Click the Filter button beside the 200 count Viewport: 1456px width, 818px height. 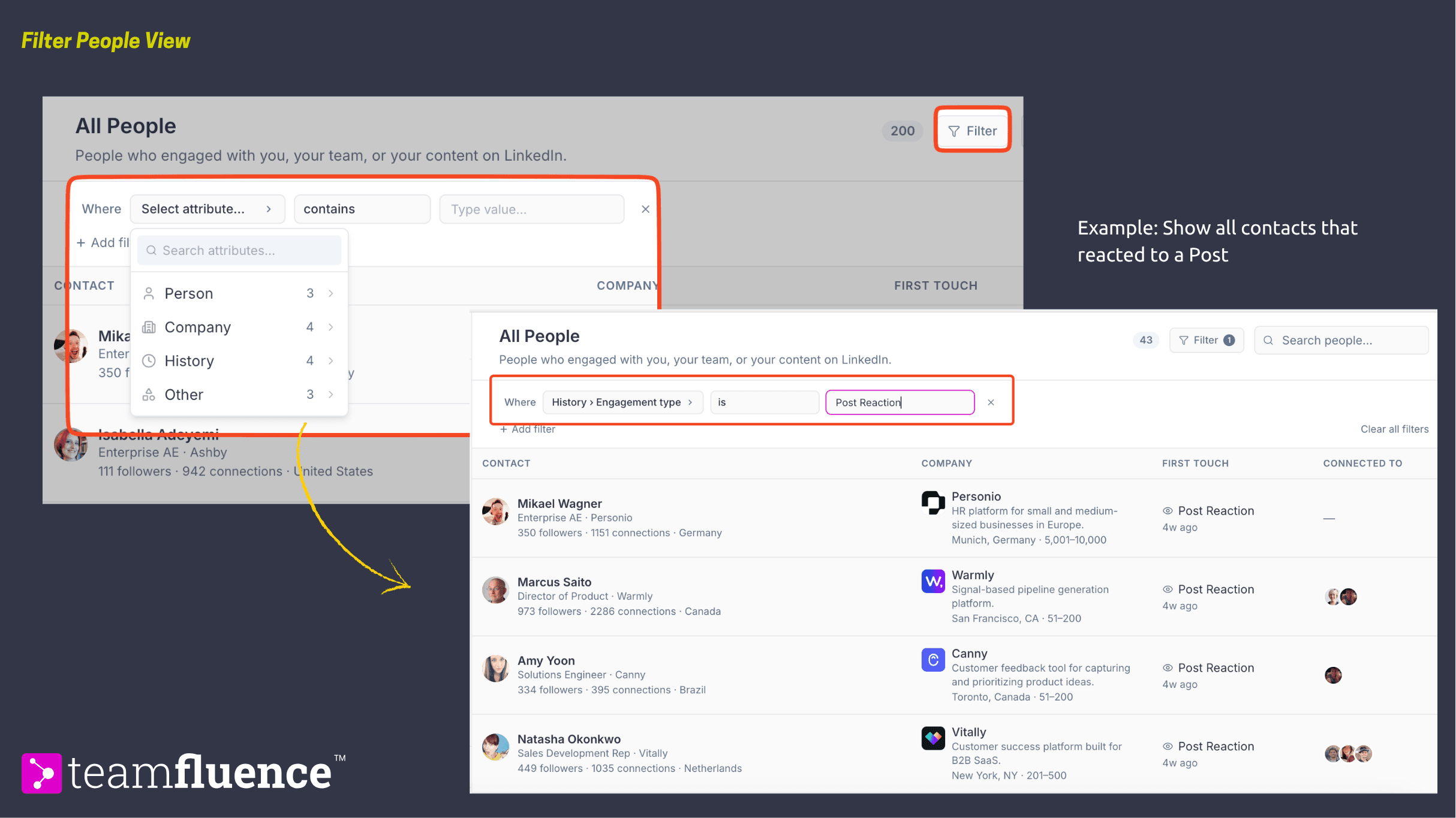click(x=972, y=130)
